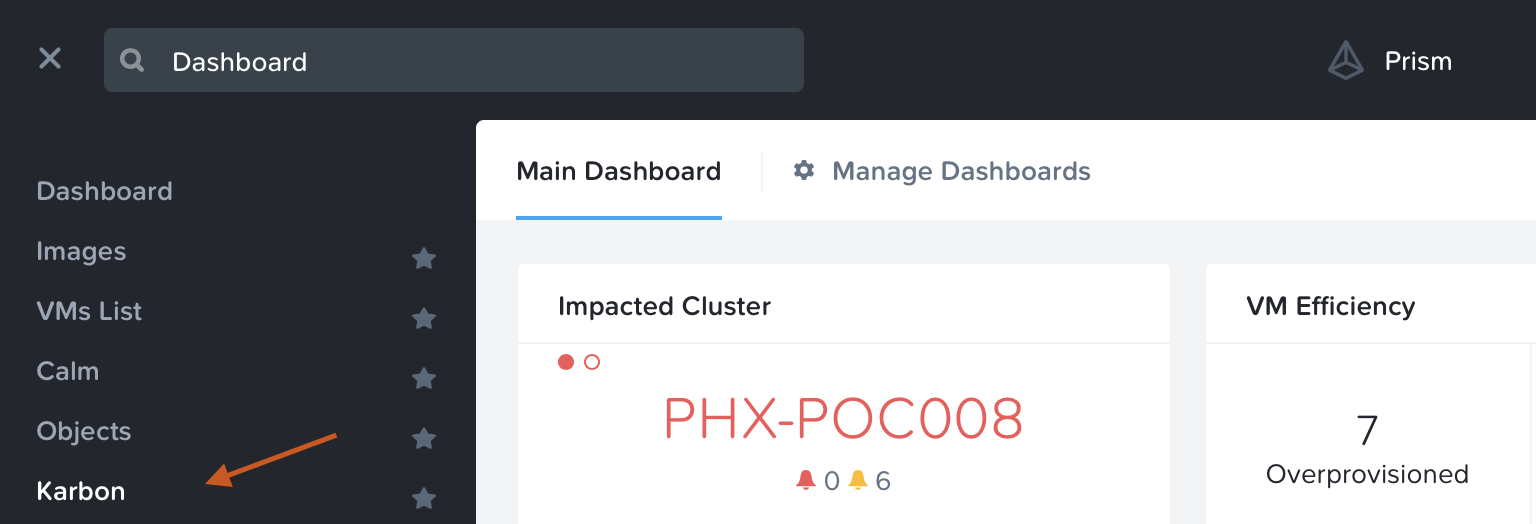Click the search magnifier icon
This screenshot has height=524, width=1536.
point(132,61)
